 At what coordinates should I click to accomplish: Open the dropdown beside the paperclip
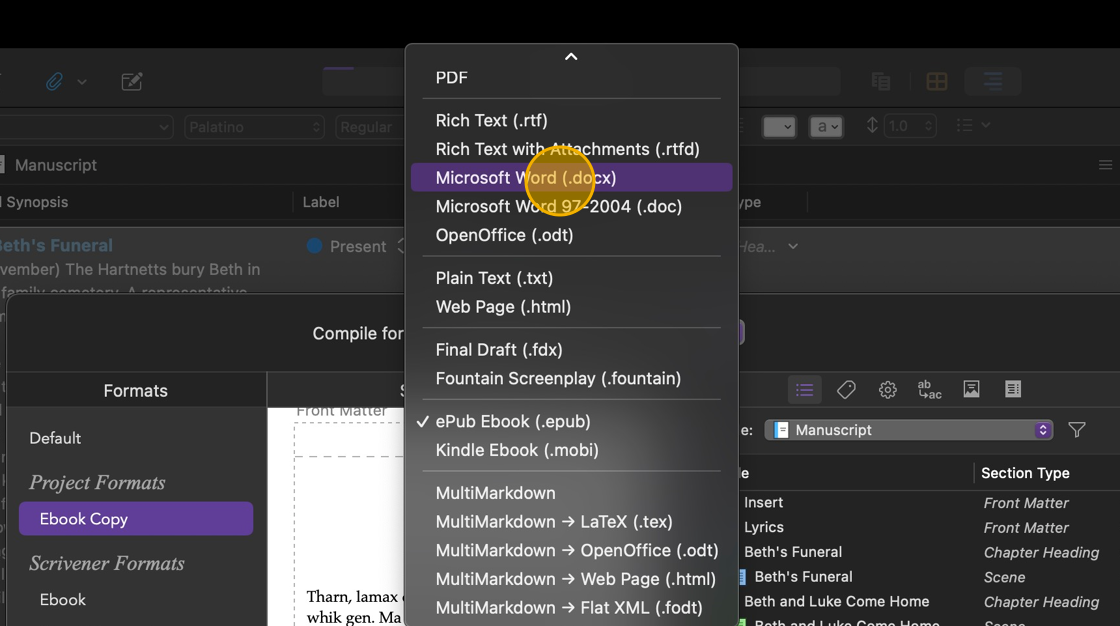(82, 82)
